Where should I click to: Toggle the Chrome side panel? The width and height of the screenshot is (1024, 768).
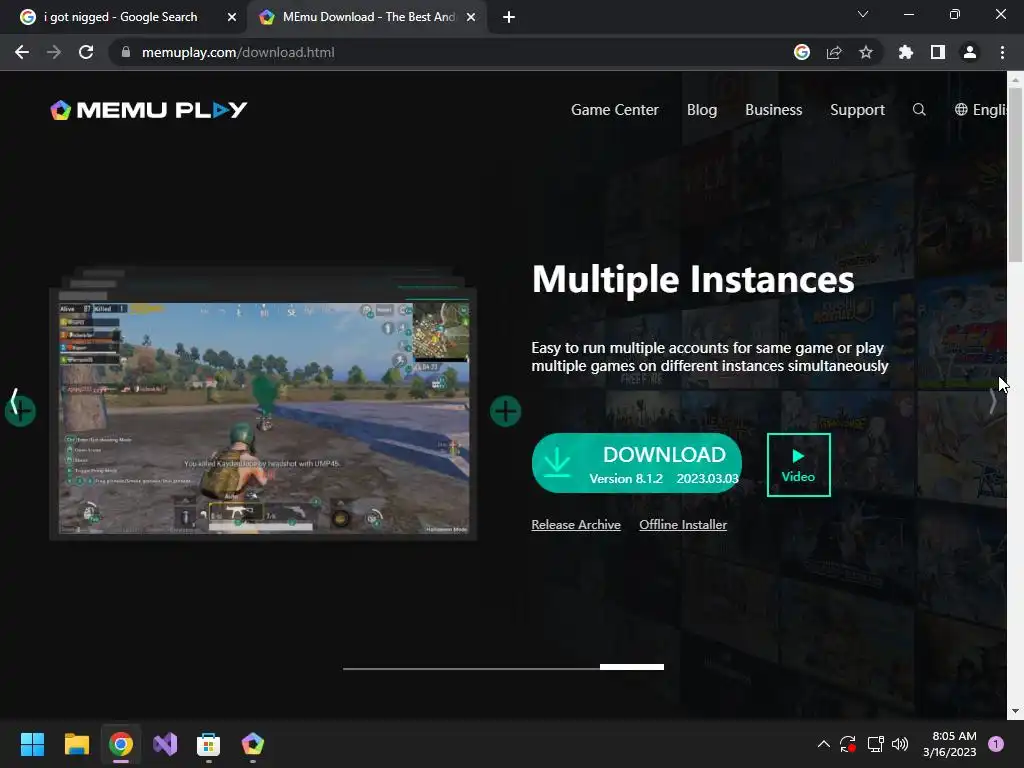coord(938,52)
